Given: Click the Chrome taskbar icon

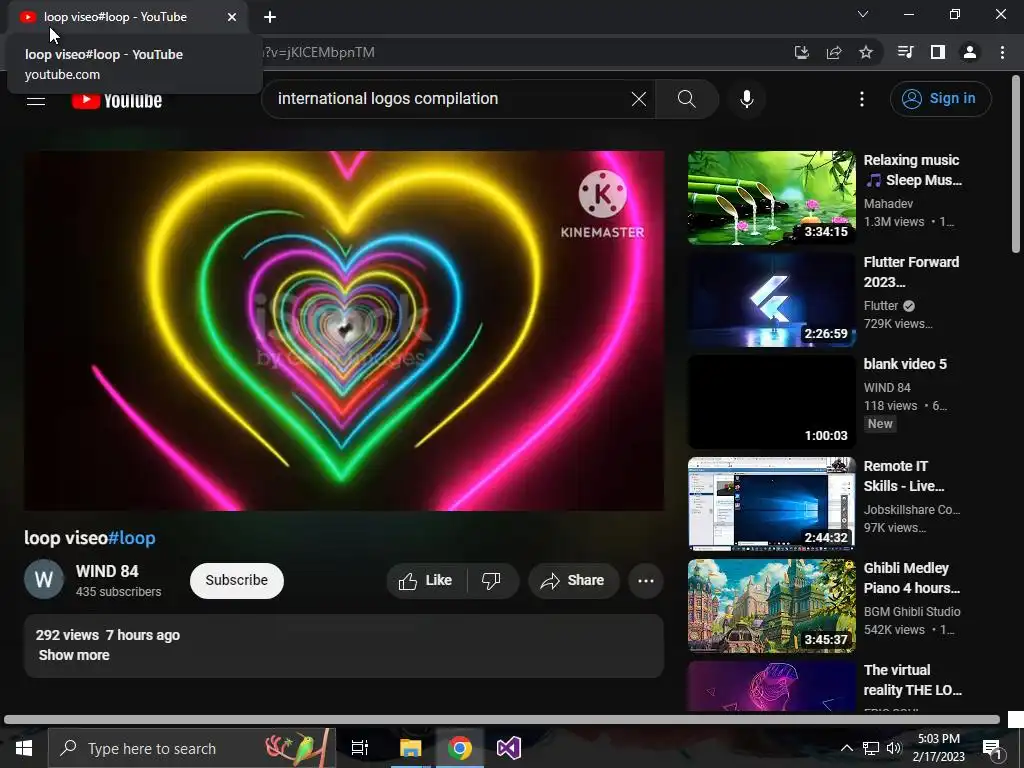Looking at the screenshot, I should 460,748.
